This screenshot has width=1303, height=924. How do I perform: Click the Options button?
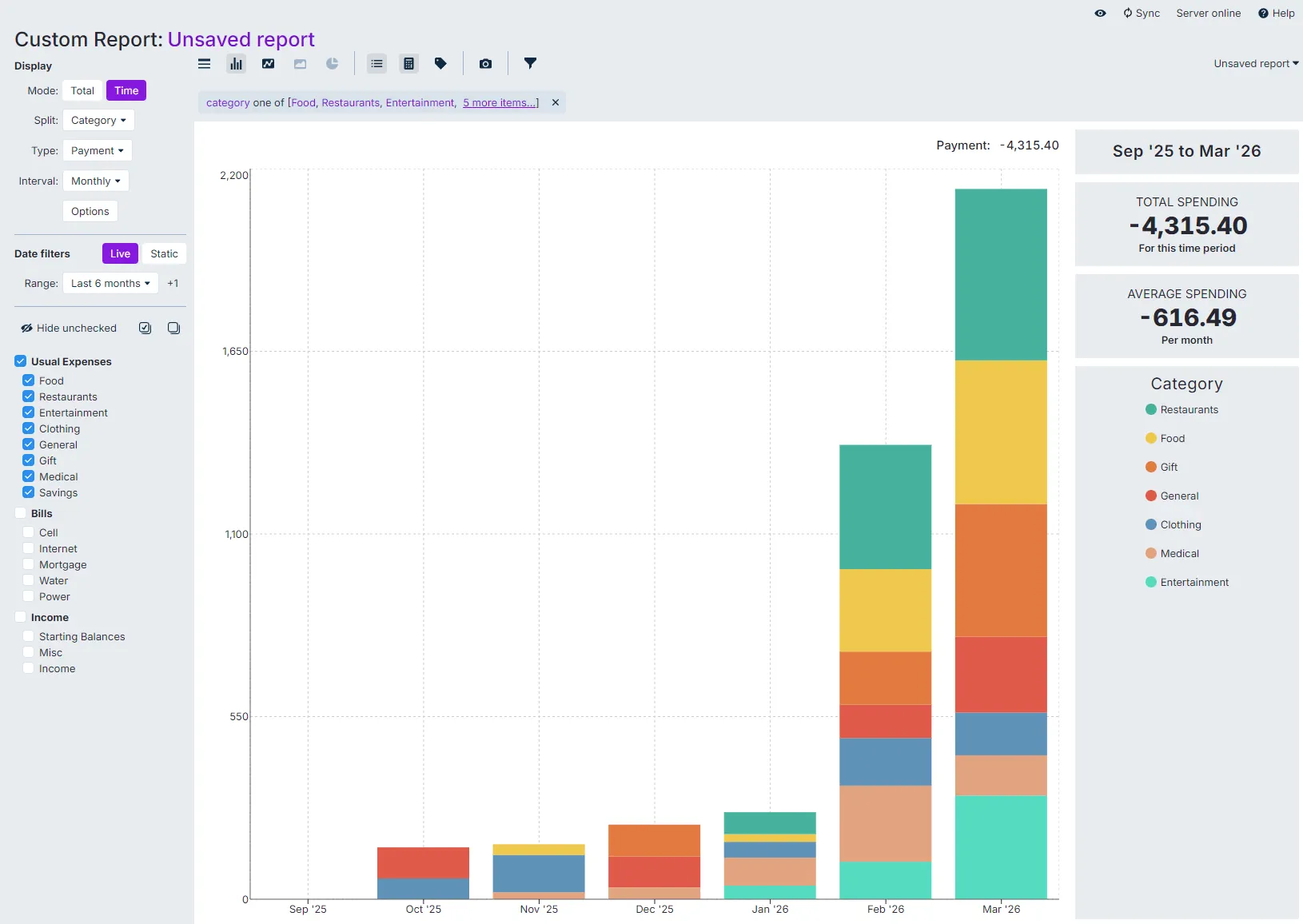pyautogui.click(x=90, y=212)
